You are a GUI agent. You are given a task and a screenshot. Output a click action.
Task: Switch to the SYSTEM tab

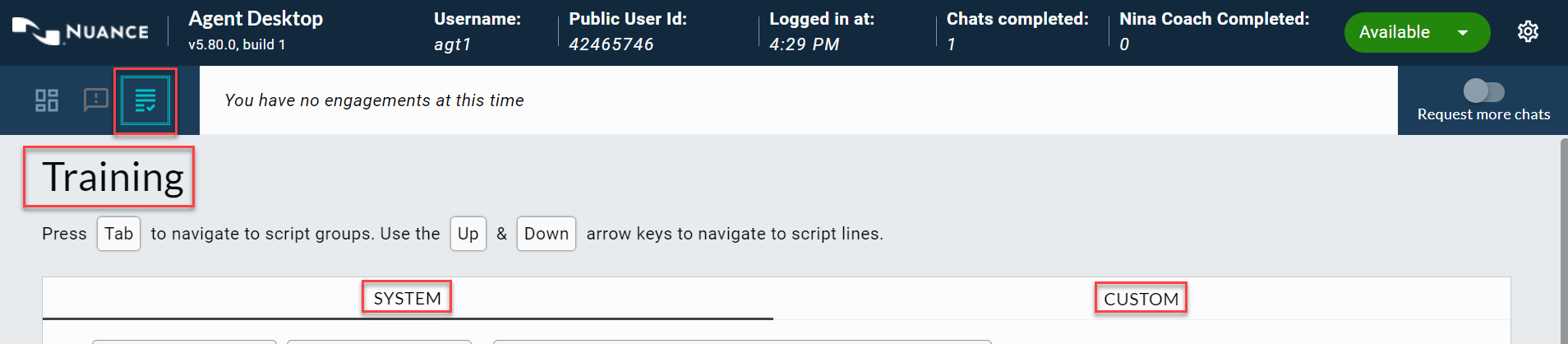[407, 298]
